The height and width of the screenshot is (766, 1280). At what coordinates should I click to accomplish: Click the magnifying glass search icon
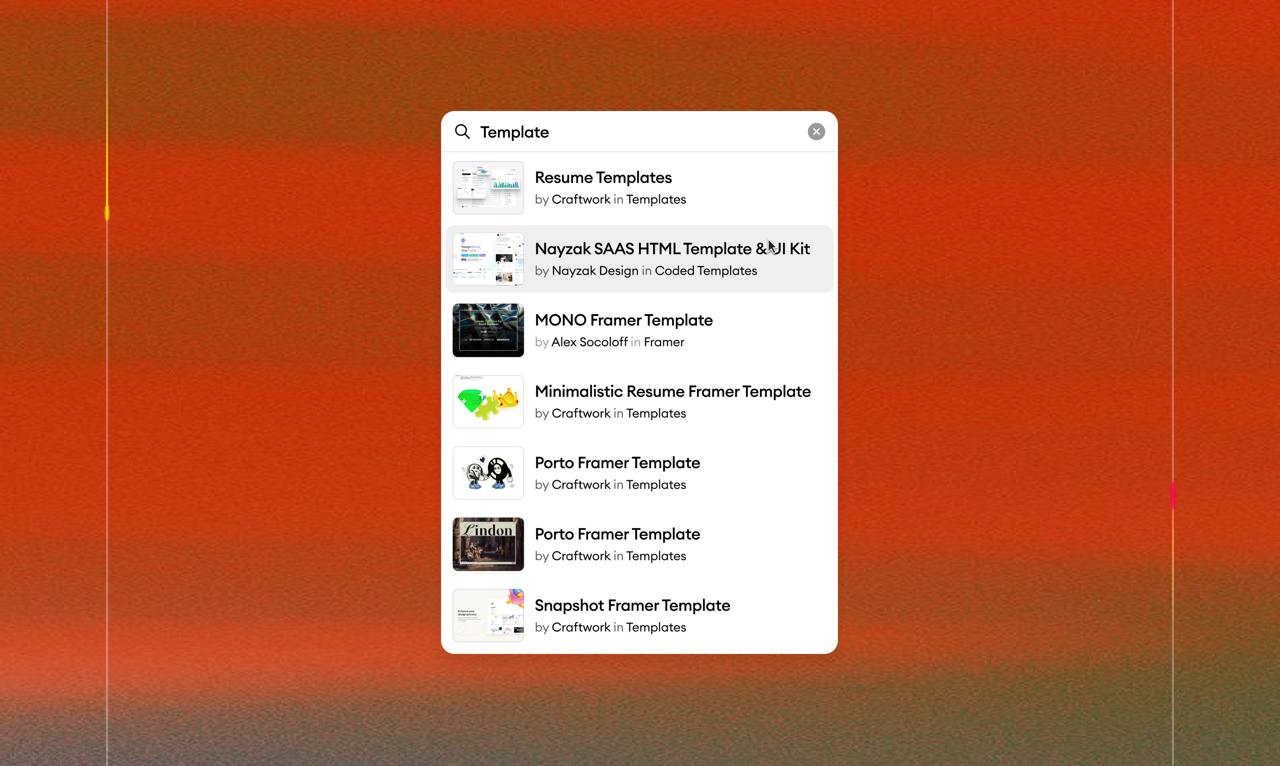462,132
